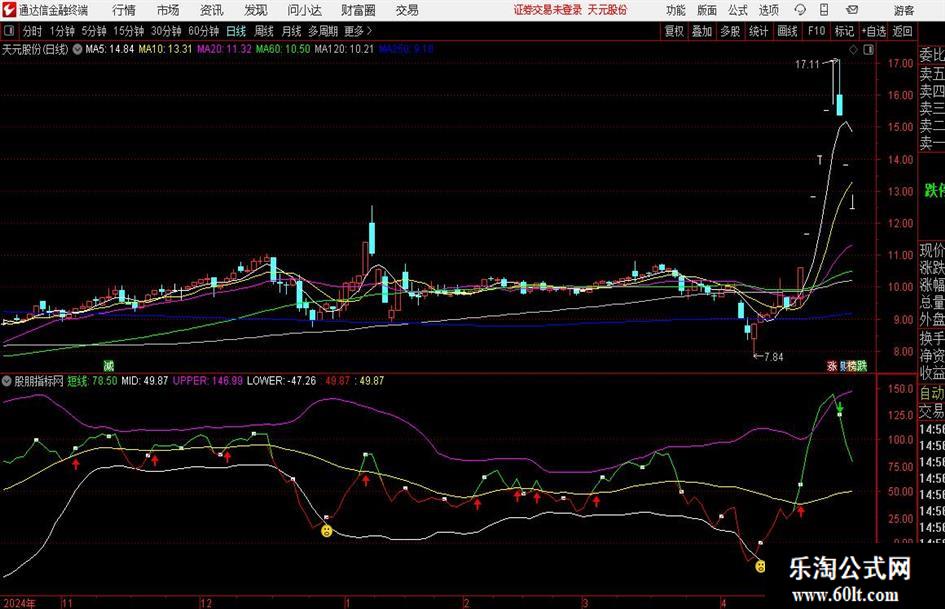Screen dimensions: 945x609
Task: Open the 选项 menu
Action: pyautogui.click(x=768, y=10)
